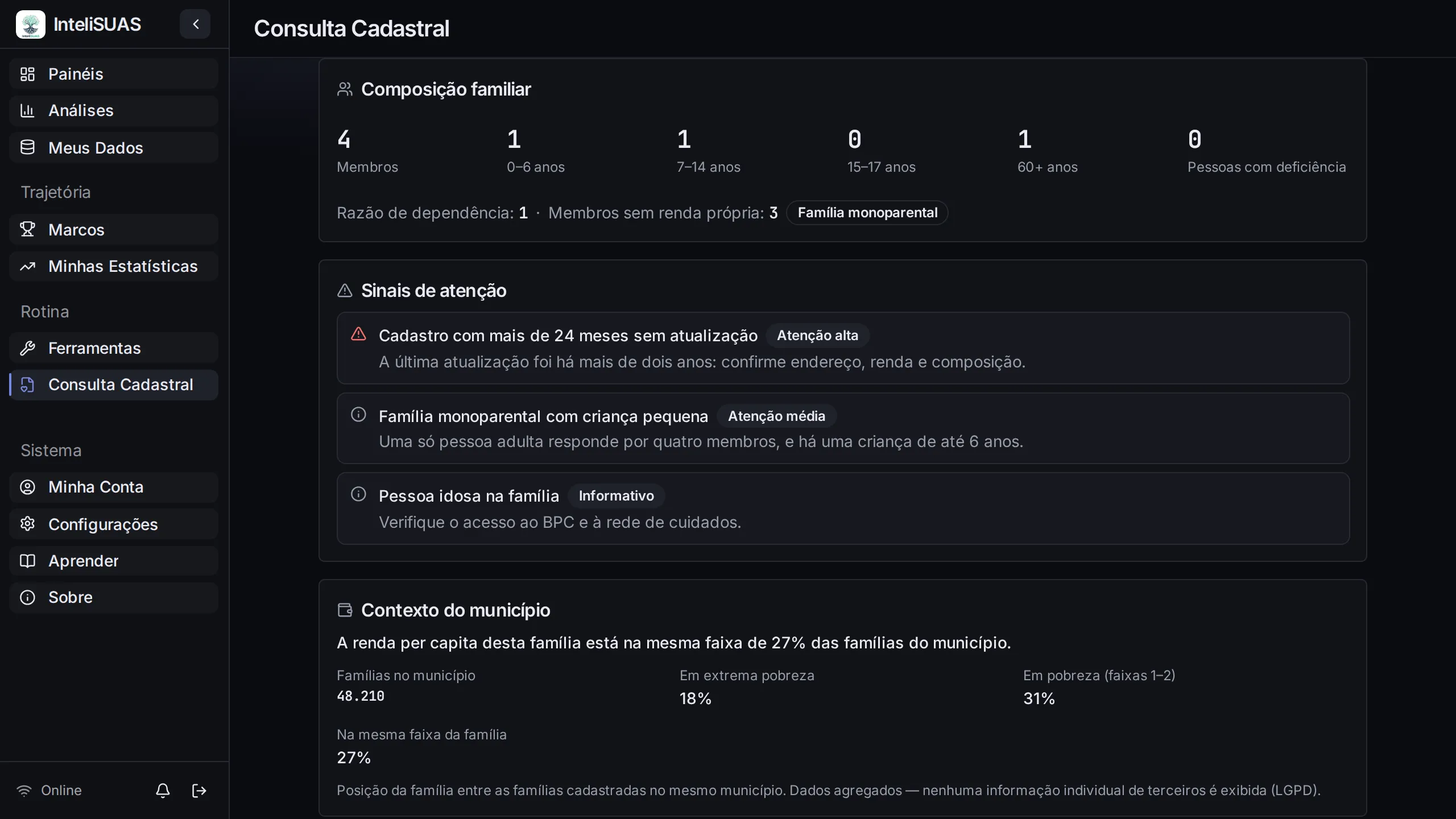Click the Online status label
This screenshot has width=1456, height=819.
click(x=61, y=791)
